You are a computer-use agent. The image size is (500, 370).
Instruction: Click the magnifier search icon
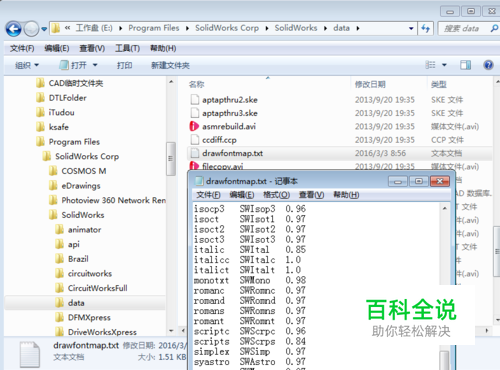[494, 29]
